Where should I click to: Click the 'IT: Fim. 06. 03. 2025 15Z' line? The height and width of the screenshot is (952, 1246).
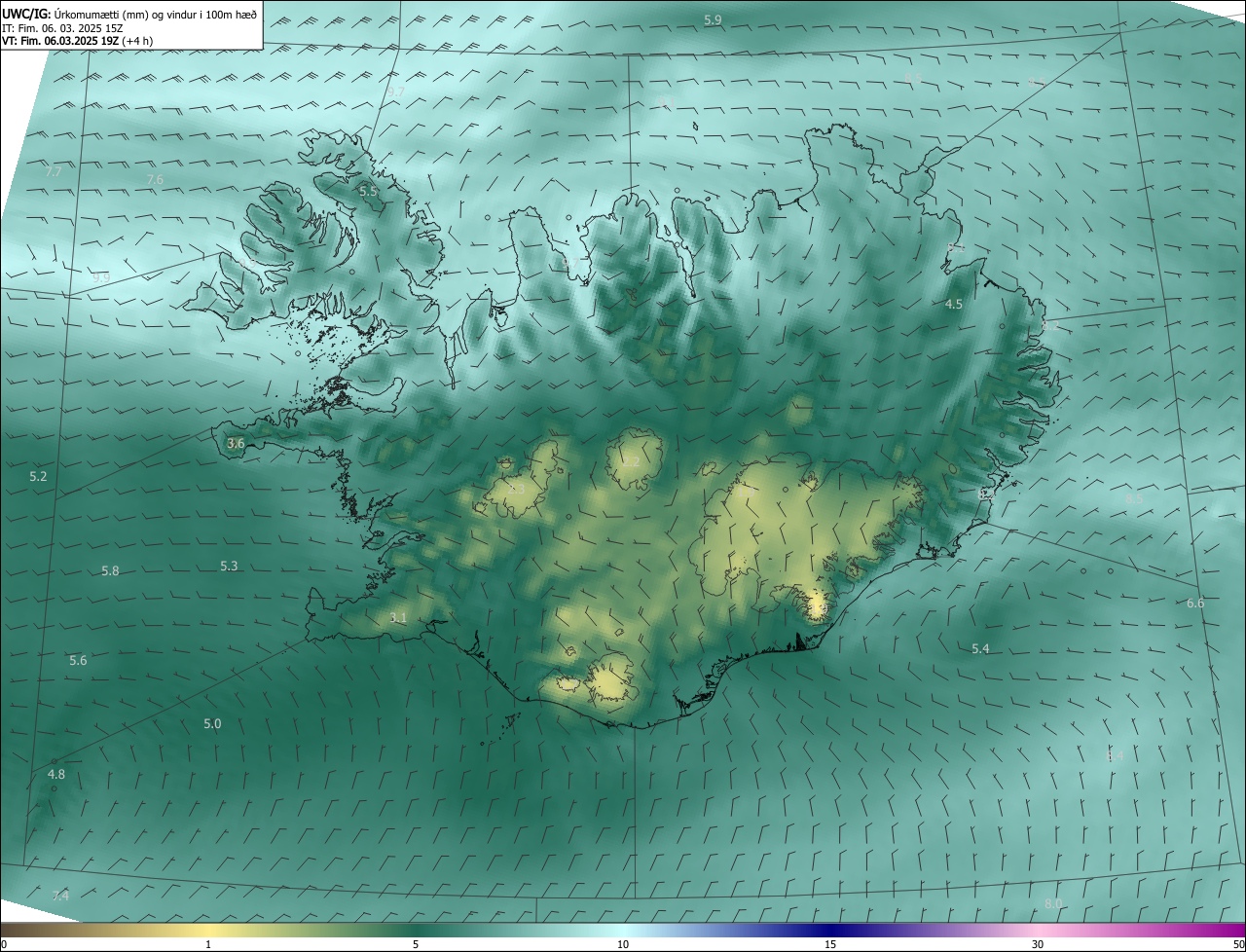click(x=63, y=28)
